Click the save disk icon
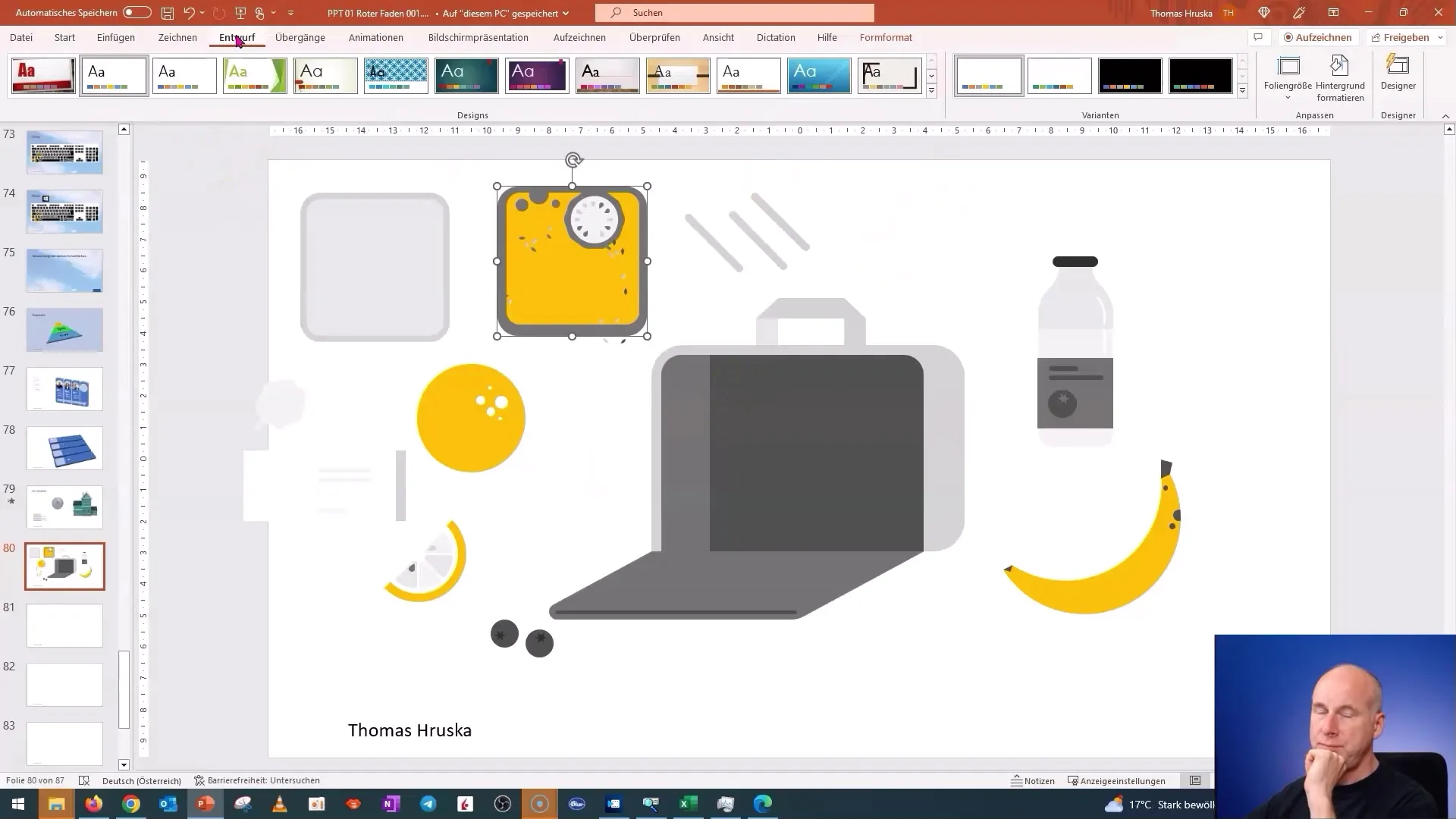Screen dimensions: 1456x819 (168, 13)
